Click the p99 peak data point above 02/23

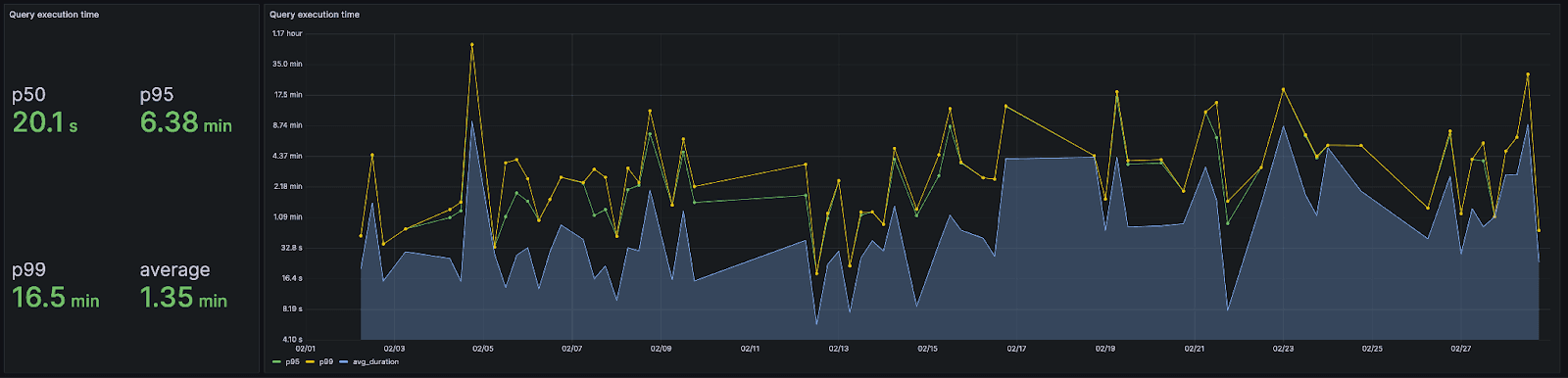(x=1283, y=90)
